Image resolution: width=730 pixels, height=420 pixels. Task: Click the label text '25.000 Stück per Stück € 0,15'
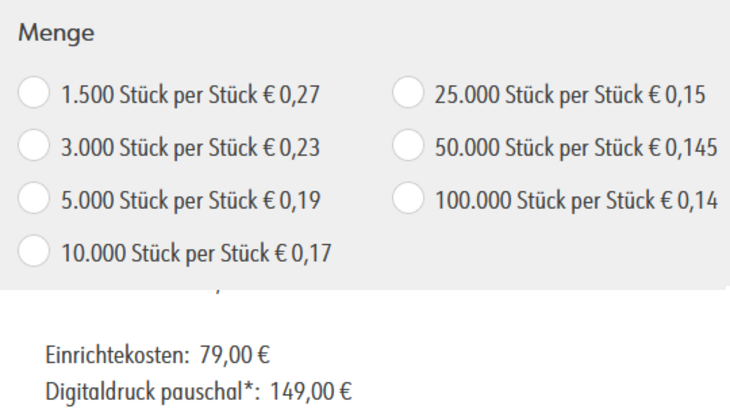coord(571,96)
